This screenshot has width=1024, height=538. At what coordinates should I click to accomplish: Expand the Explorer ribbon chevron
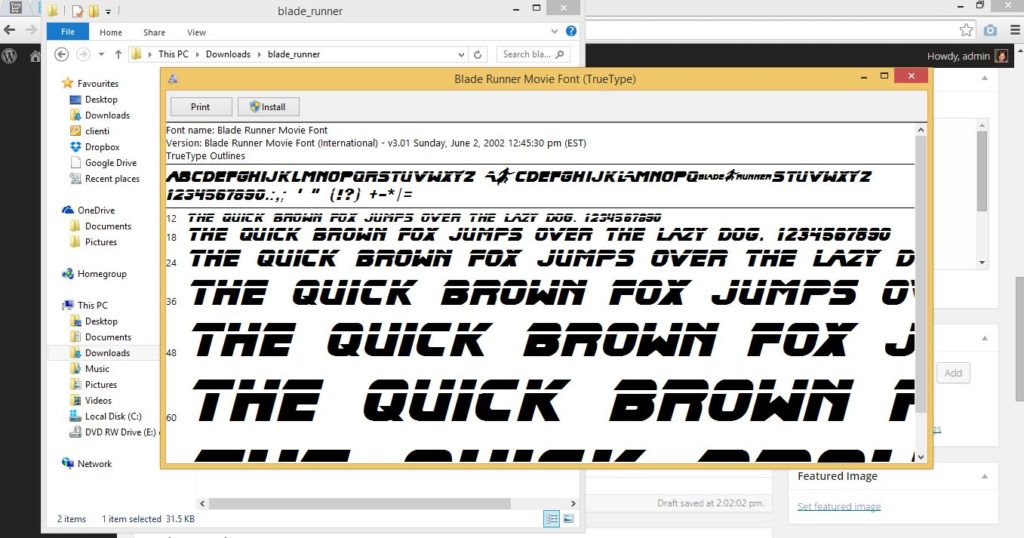pyautogui.click(x=554, y=31)
